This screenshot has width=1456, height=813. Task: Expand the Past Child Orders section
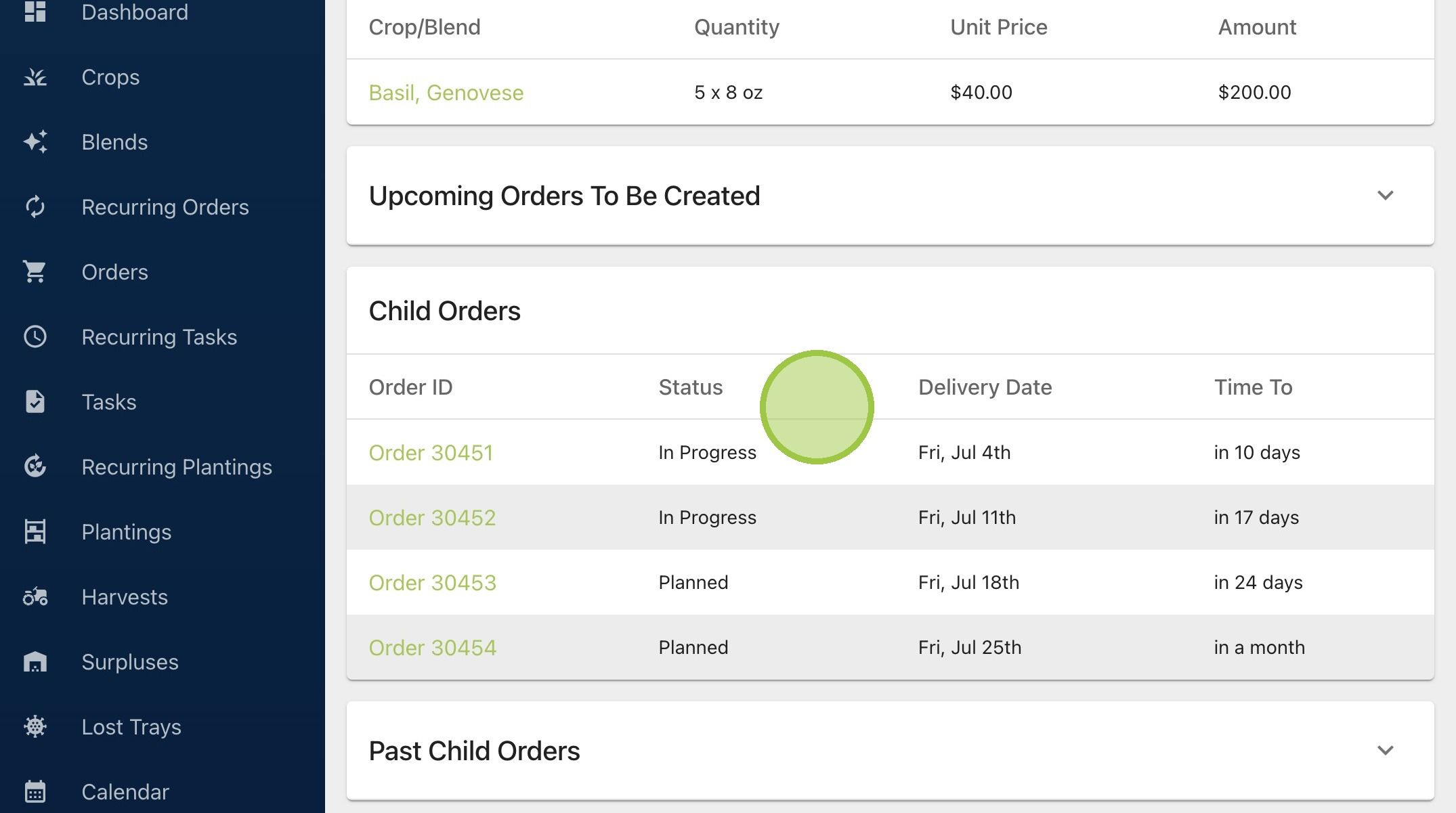1386,751
